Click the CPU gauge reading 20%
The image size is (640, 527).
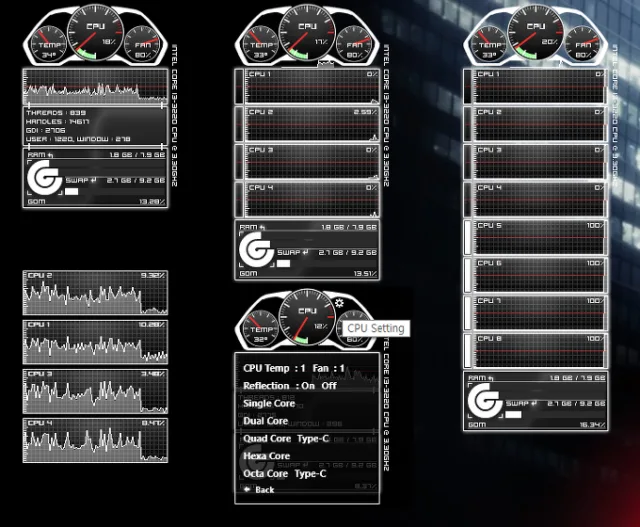[536, 33]
